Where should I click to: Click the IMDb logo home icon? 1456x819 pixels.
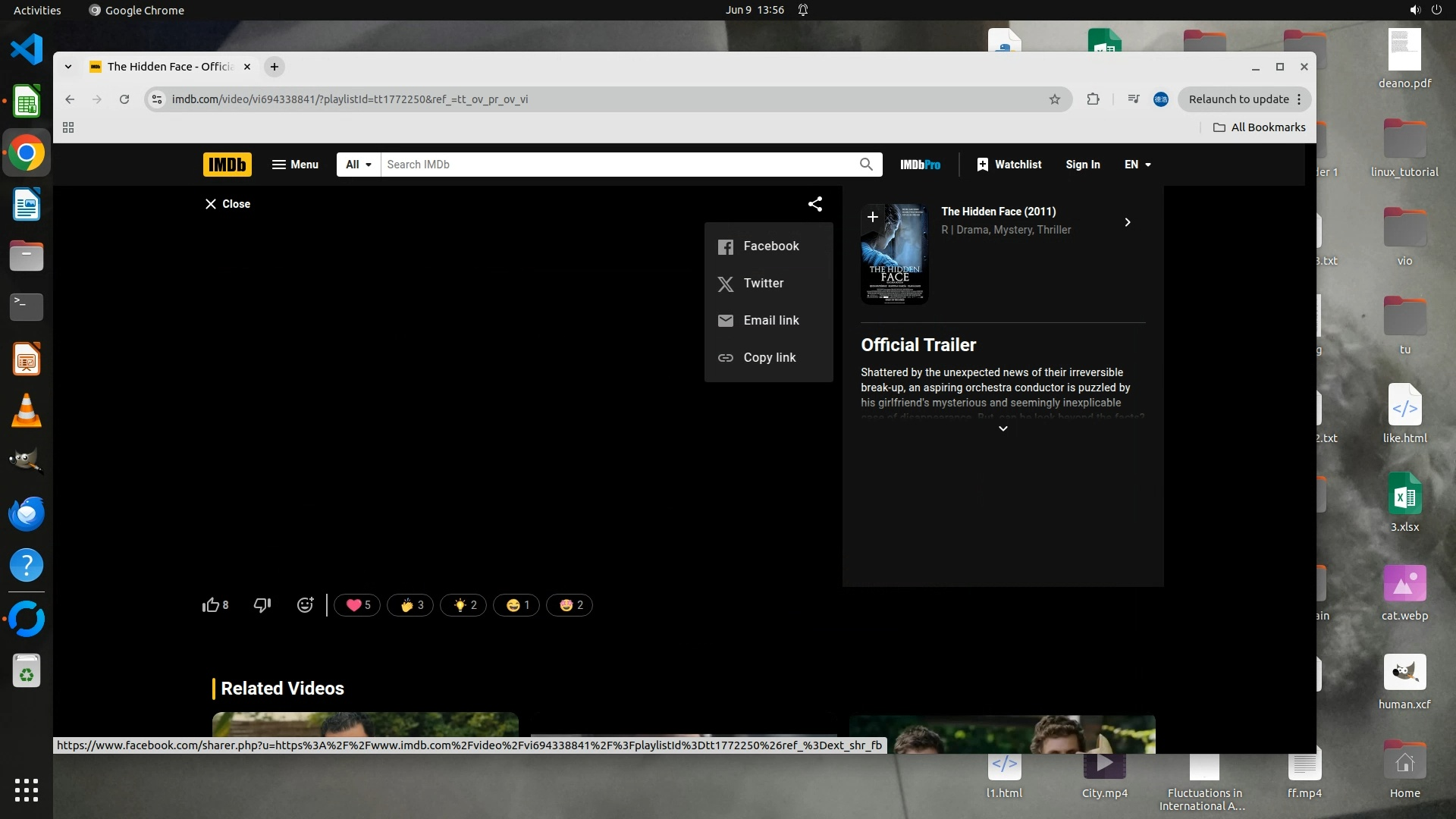point(227,165)
